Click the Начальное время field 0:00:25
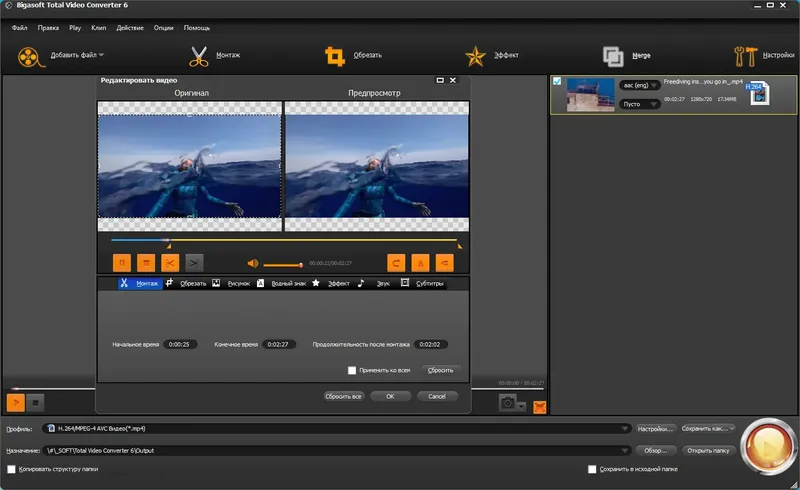 click(179, 345)
